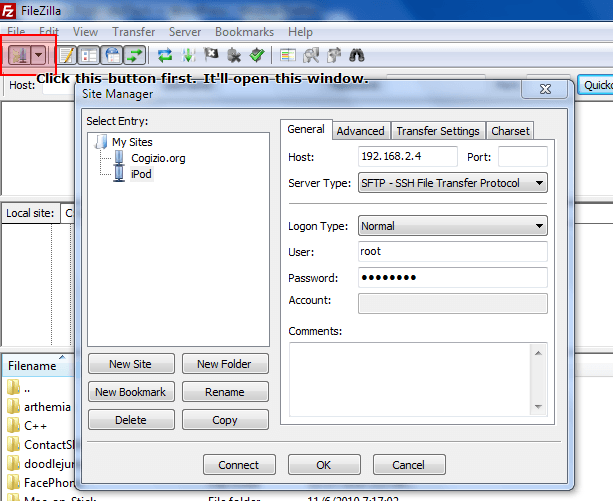Open the Logon Type dropdown
Image resolution: width=613 pixels, height=501 pixels.
453,226
